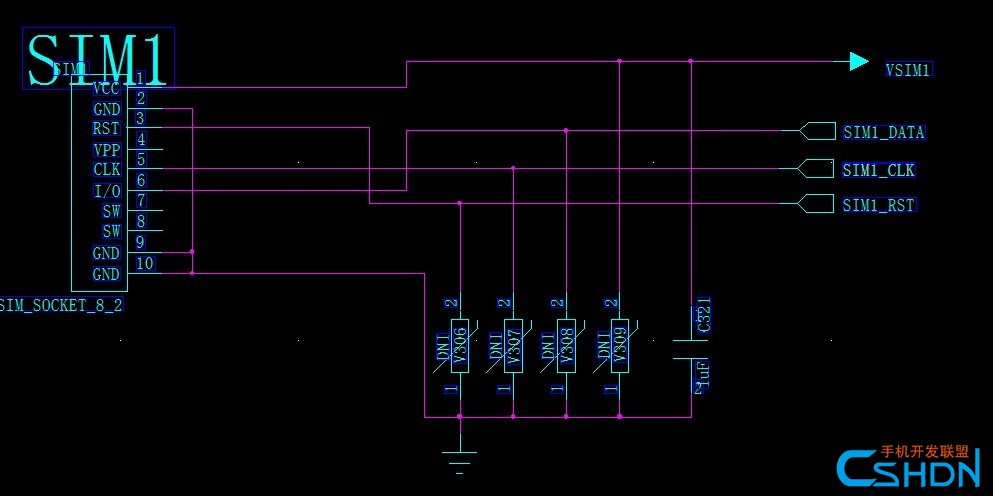Click pin number 4 on socket
The width and height of the screenshot is (993, 496).
[141, 139]
